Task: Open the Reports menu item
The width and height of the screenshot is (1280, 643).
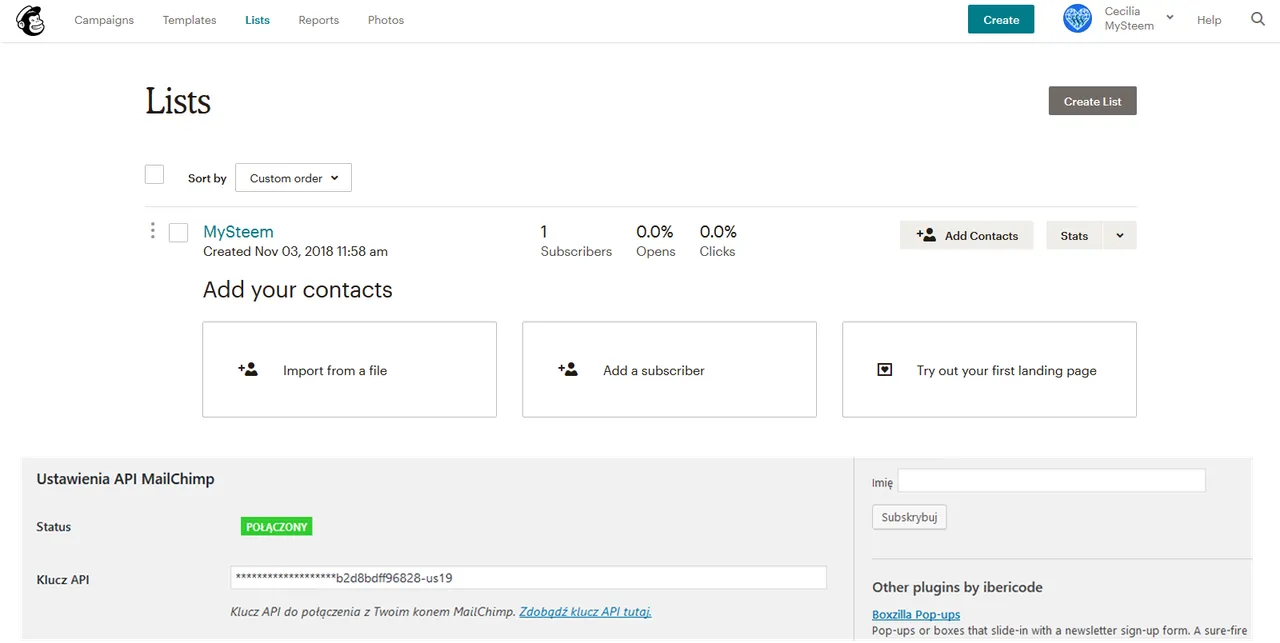Action: tap(318, 20)
